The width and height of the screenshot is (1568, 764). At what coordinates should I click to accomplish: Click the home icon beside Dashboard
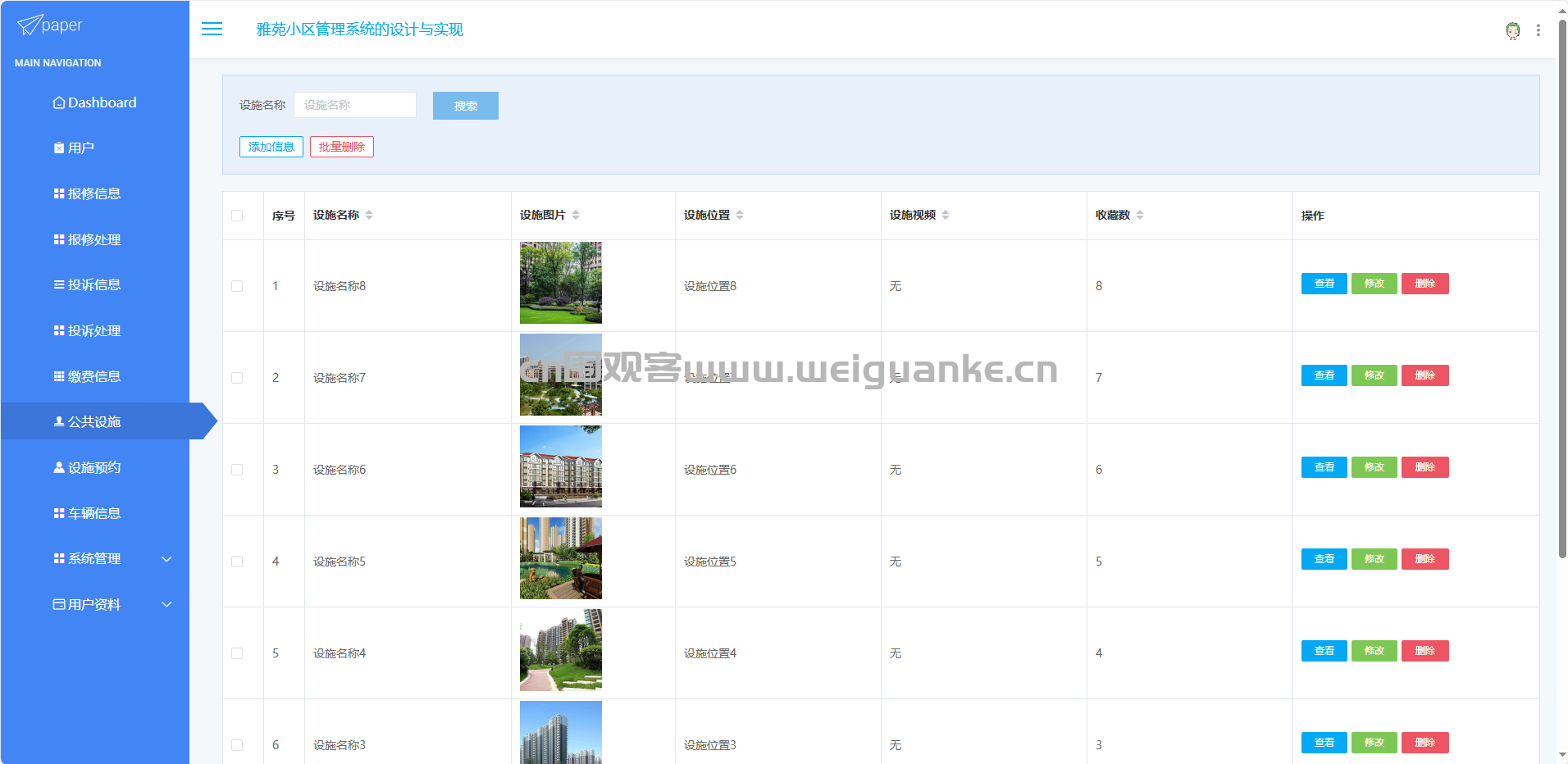pyautogui.click(x=59, y=102)
